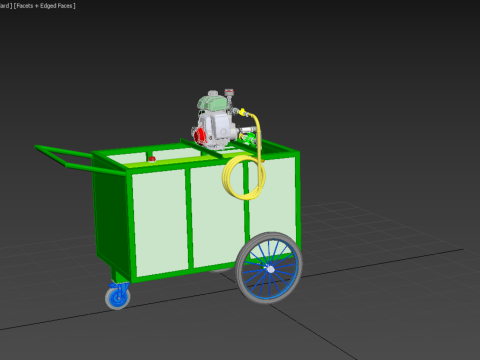Open the Facets + Edged Faces shading menu
The height and width of the screenshot is (360, 480).
[x=45, y=6]
